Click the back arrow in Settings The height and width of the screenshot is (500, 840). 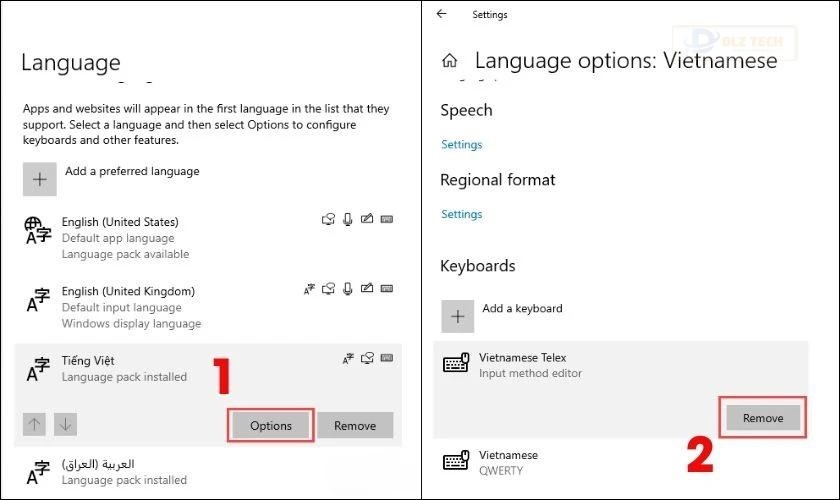tap(442, 15)
